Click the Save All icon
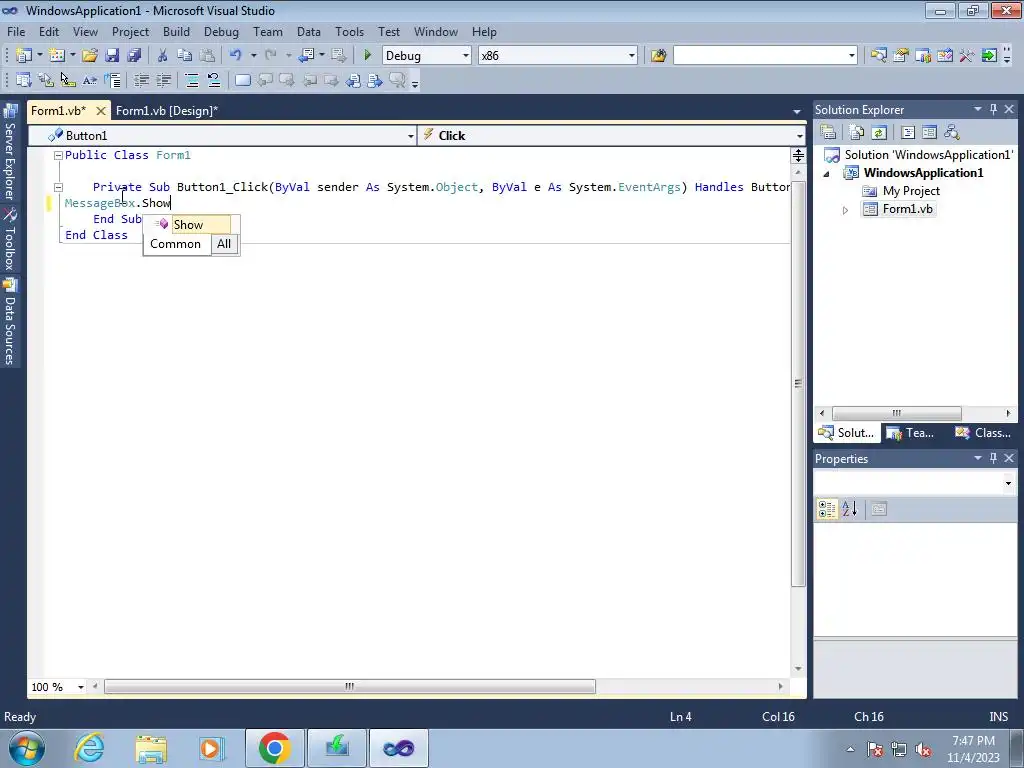This screenshot has width=1024, height=768. (135, 56)
